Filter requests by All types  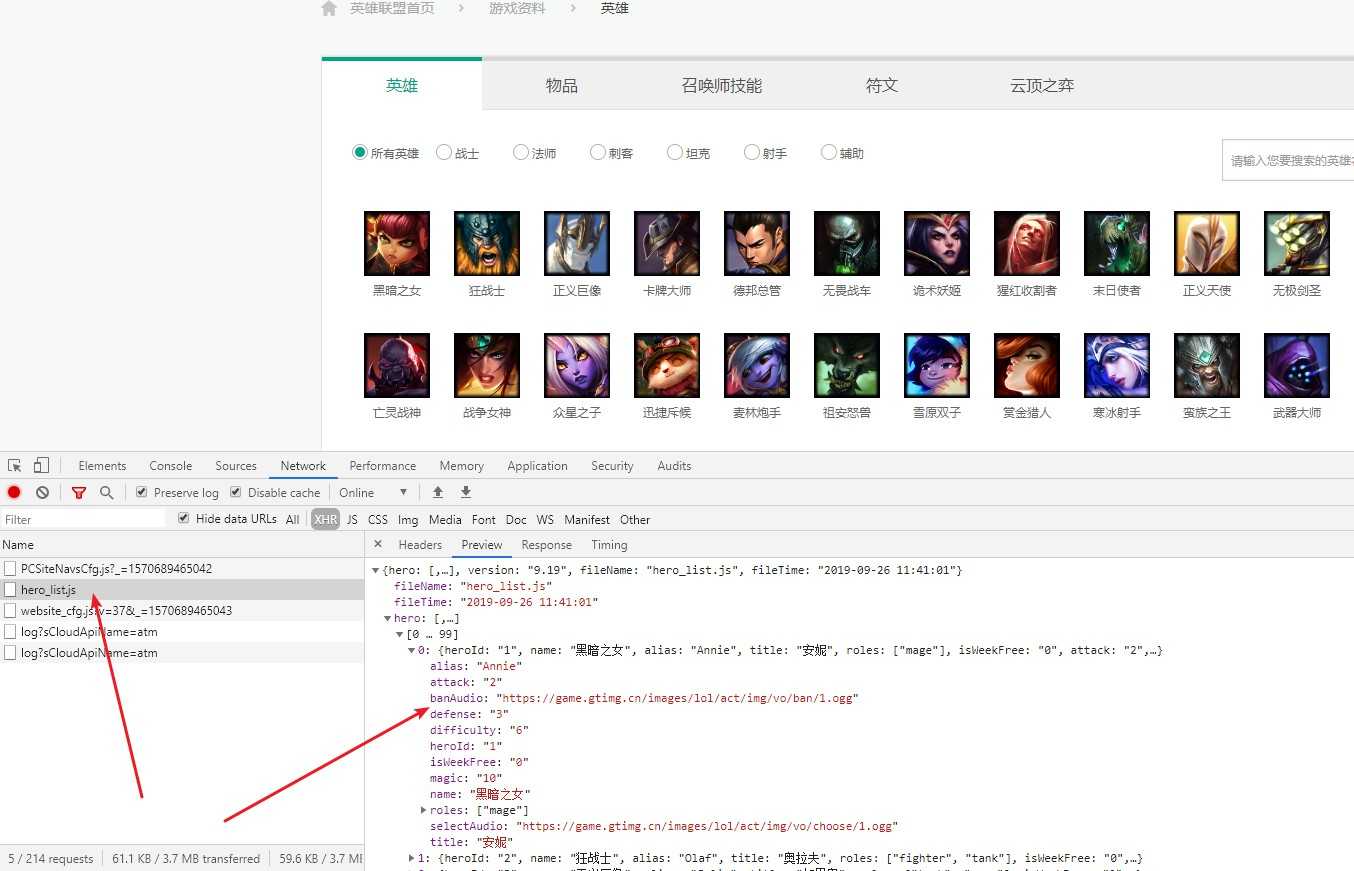(x=292, y=519)
